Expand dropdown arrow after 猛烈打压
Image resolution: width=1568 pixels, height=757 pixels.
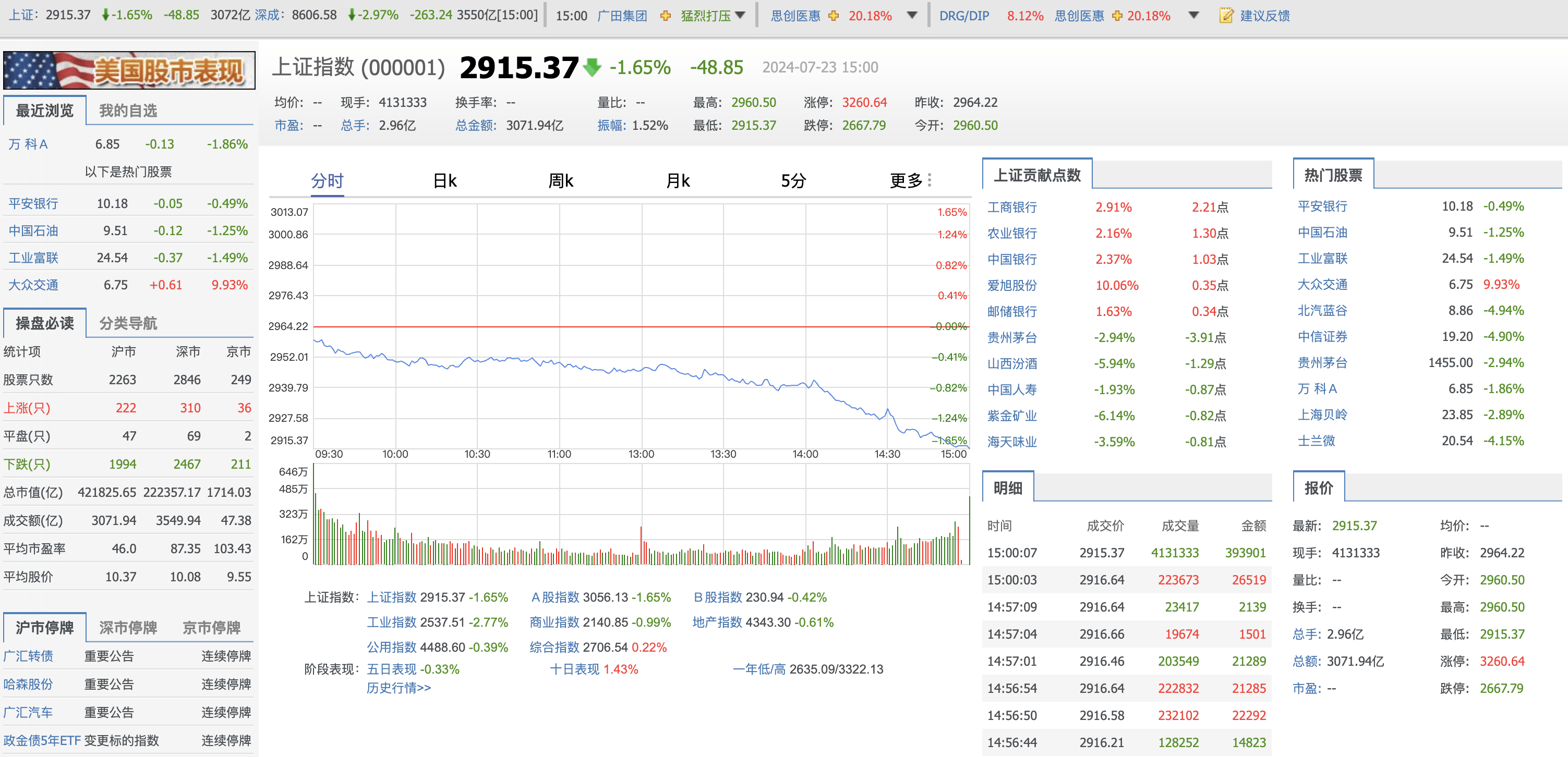click(740, 15)
